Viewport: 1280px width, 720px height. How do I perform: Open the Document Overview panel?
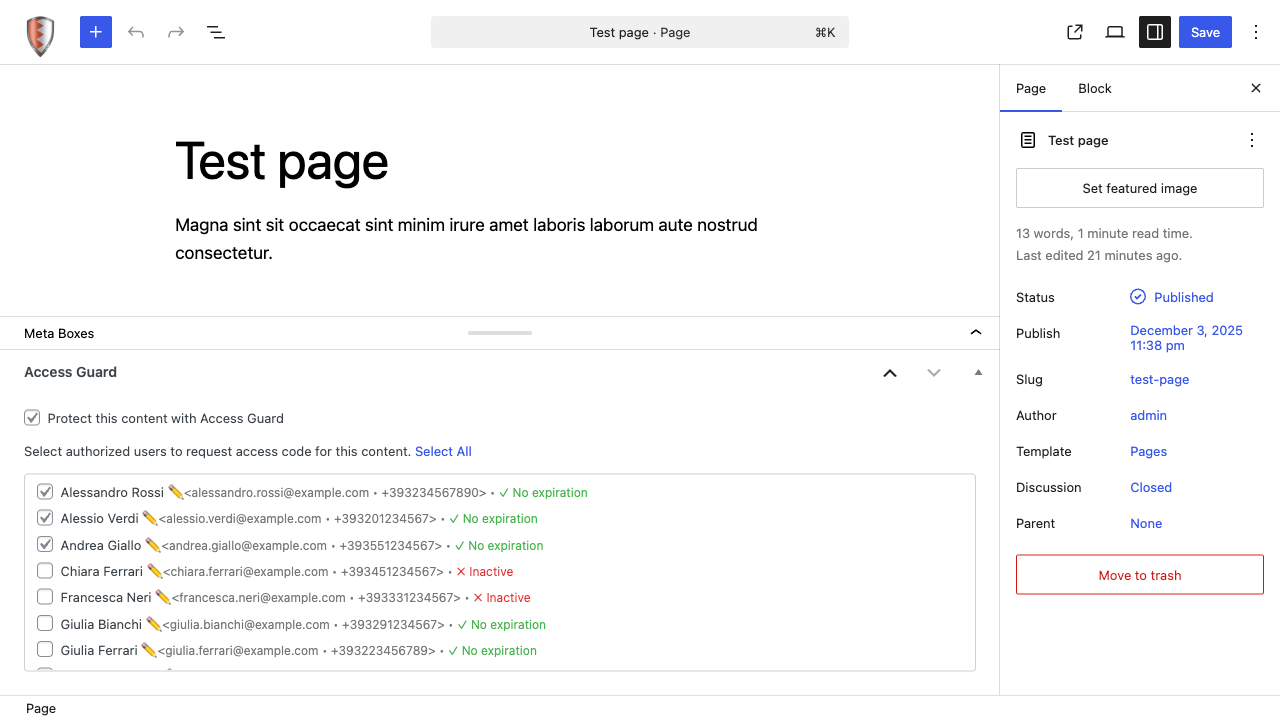[215, 32]
